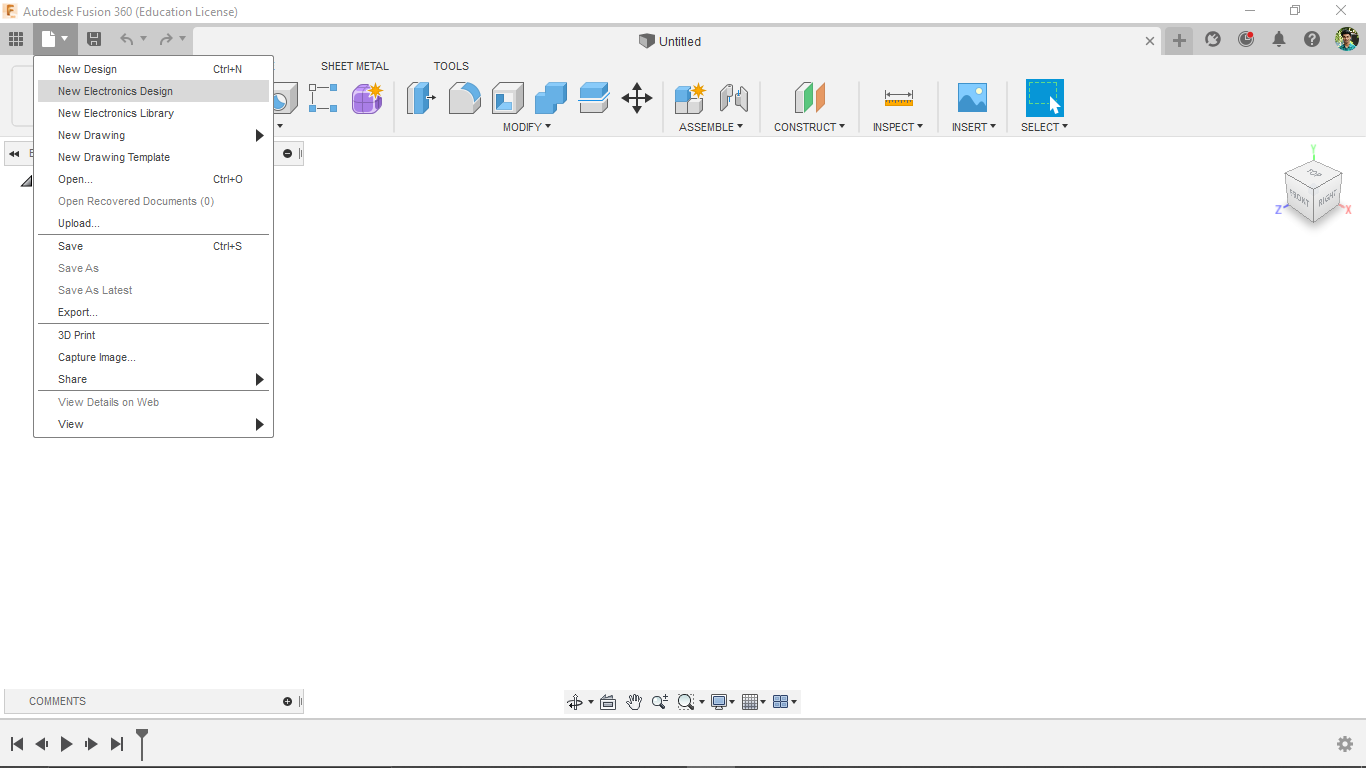The image size is (1366, 768).
Task: Expand the MODIFY dropdown
Action: (x=527, y=127)
